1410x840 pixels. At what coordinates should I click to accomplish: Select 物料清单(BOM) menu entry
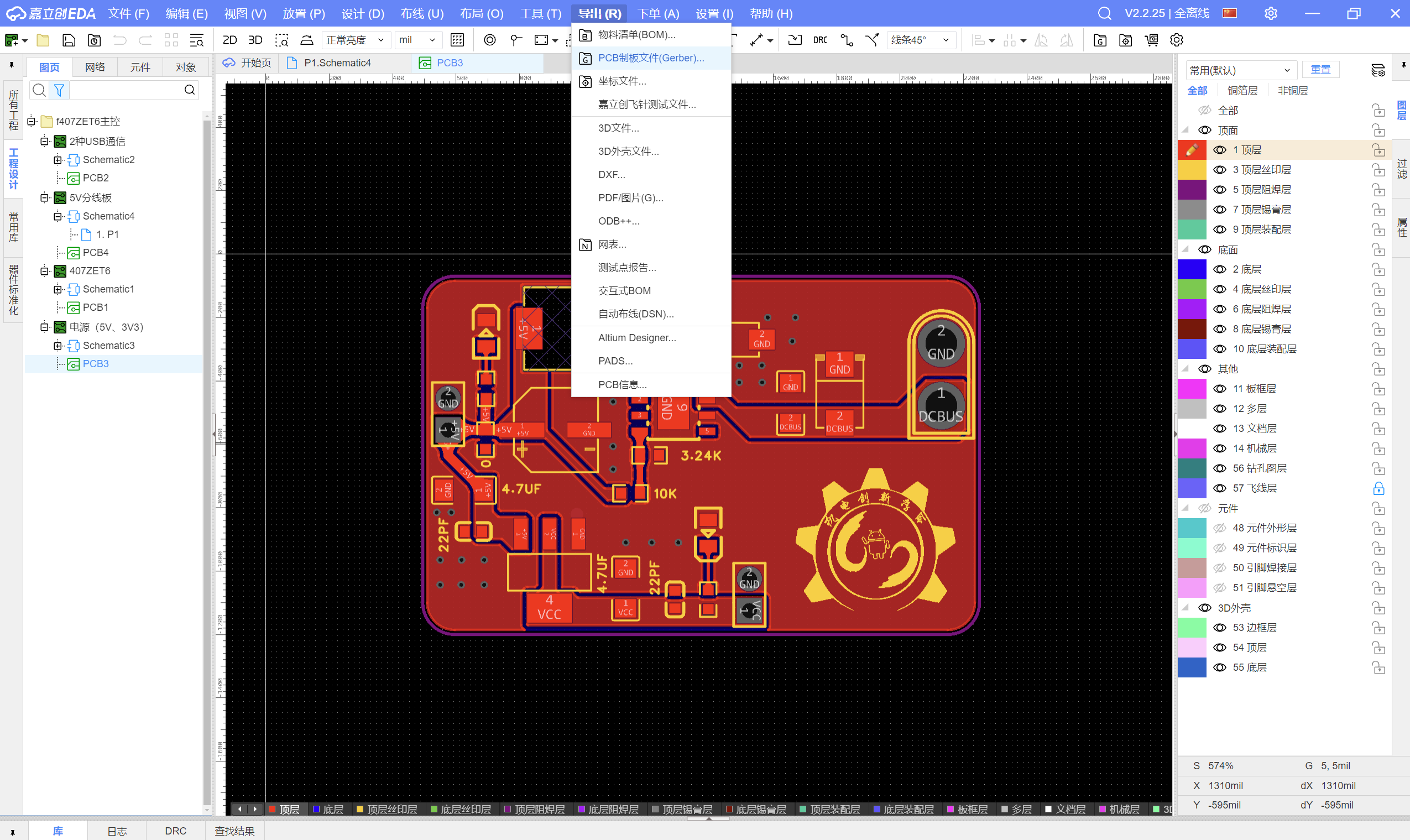pyautogui.click(x=651, y=34)
